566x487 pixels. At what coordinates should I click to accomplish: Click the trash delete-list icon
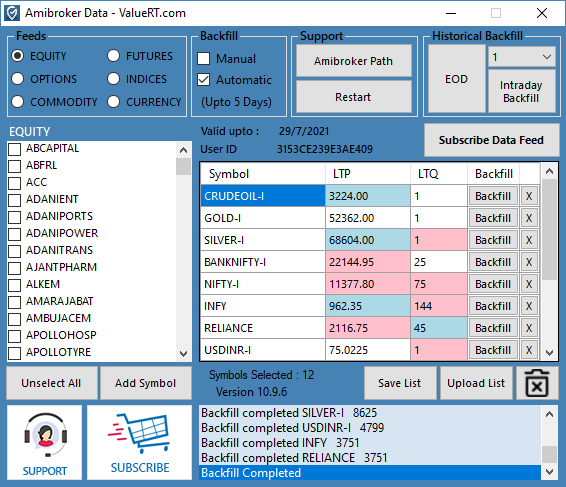point(537,383)
